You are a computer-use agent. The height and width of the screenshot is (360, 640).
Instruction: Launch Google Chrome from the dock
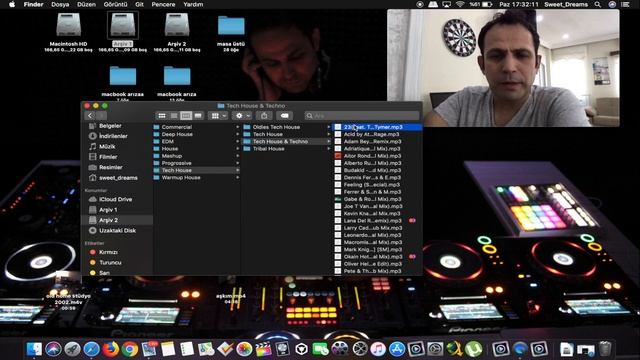(130, 349)
